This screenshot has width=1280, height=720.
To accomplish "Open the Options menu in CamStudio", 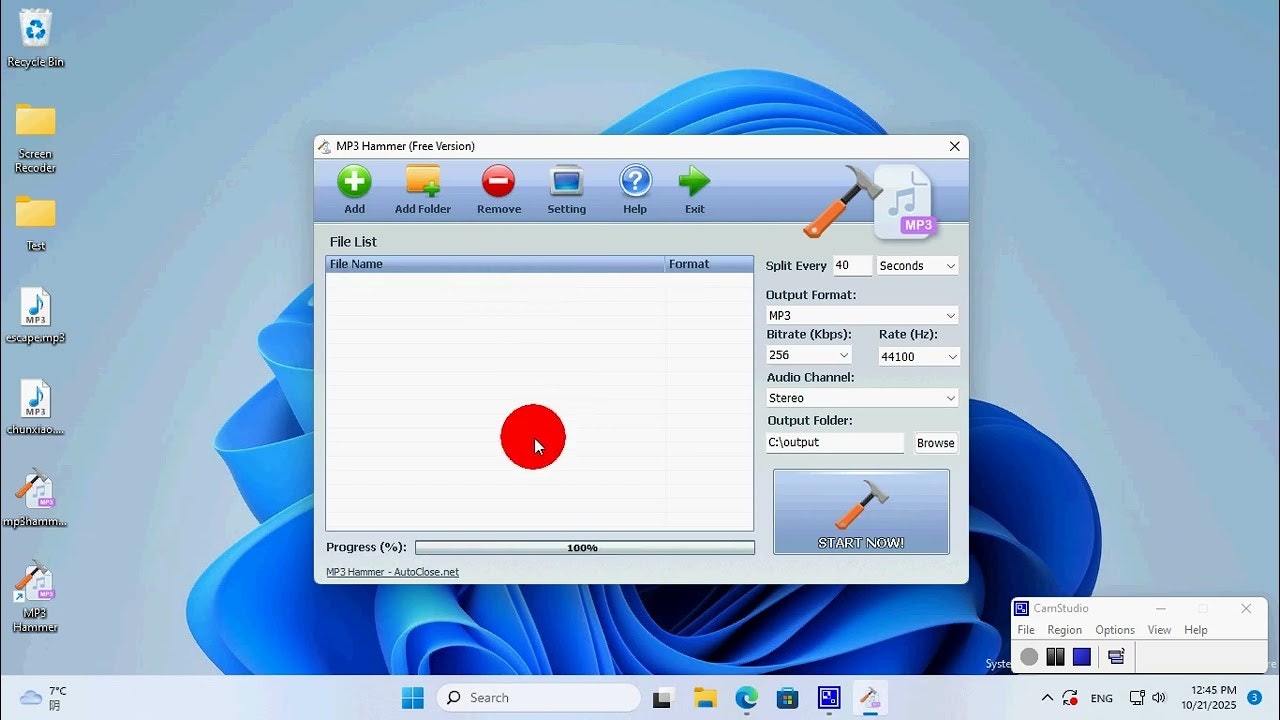I will [1114, 630].
